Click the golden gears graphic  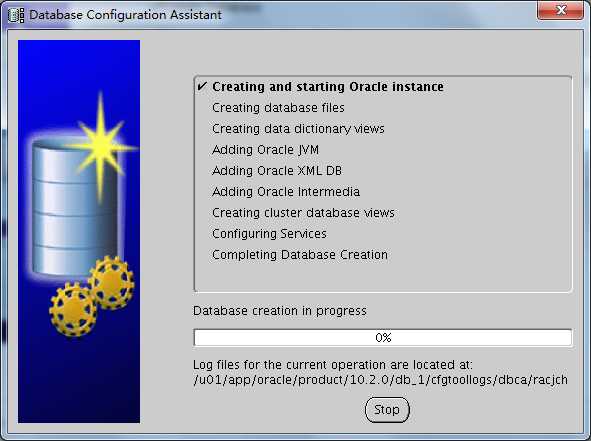92,296
